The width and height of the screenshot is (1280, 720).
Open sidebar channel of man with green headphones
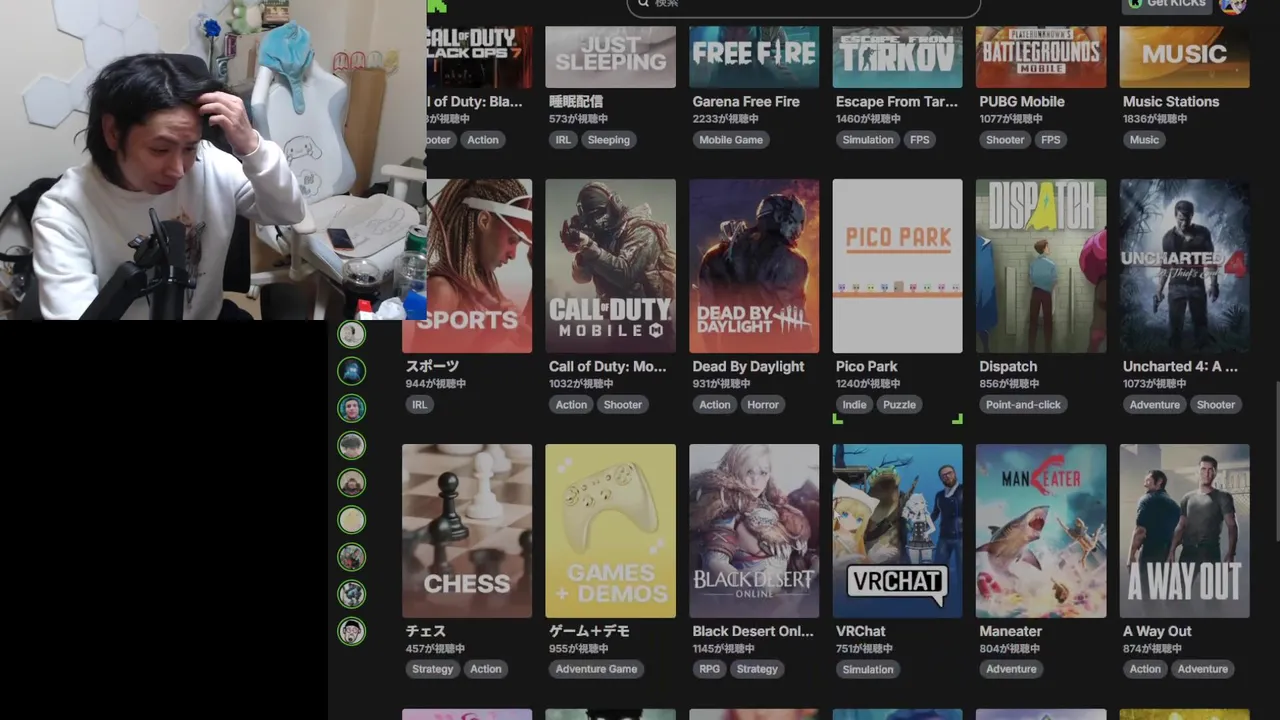351,408
